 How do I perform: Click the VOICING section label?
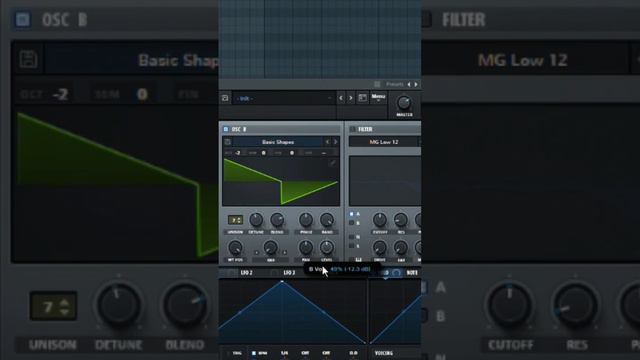(x=384, y=353)
